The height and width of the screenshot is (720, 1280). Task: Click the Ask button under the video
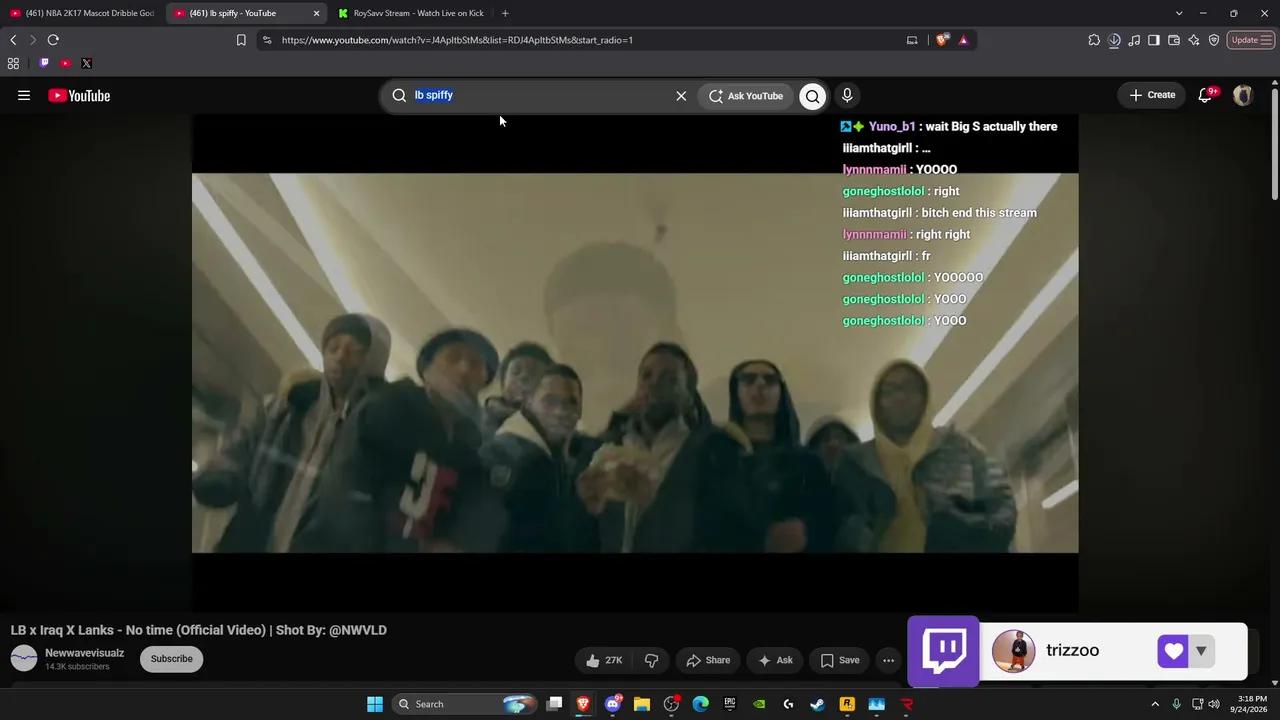[x=775, y=660]
